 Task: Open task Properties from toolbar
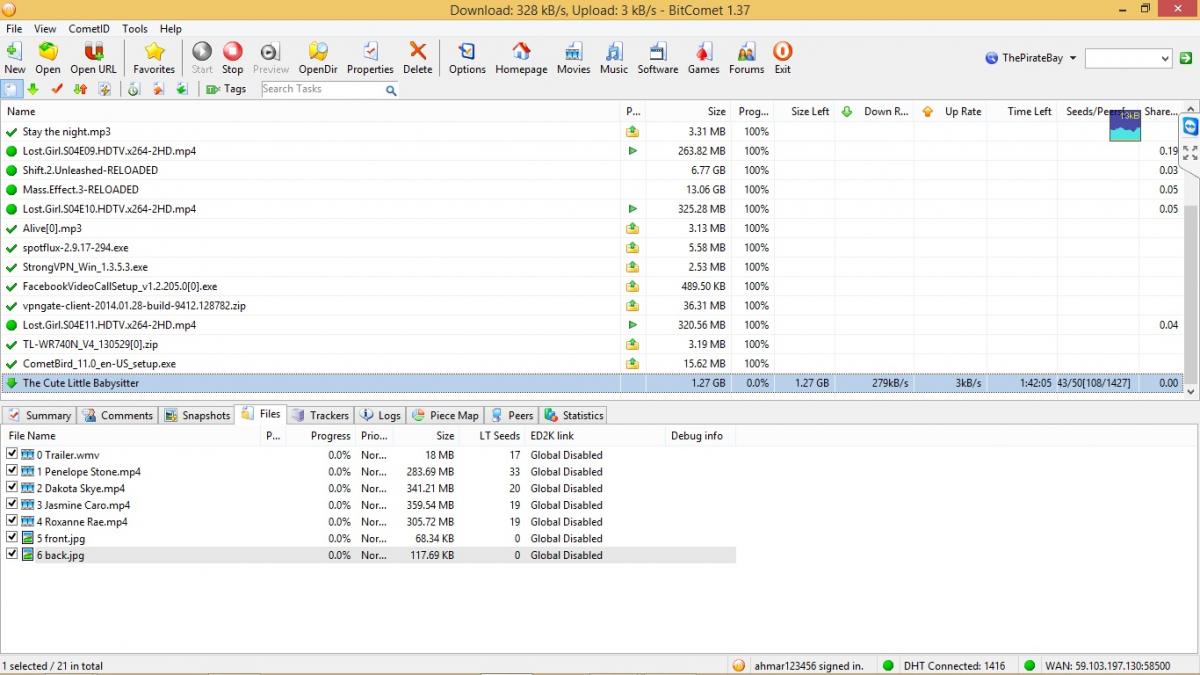370,58
